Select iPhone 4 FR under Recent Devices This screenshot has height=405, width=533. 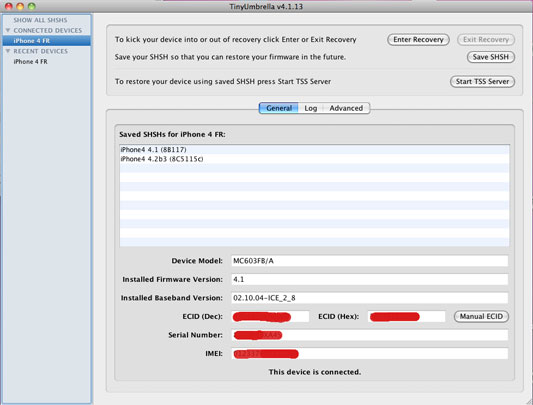pos(47,62)
